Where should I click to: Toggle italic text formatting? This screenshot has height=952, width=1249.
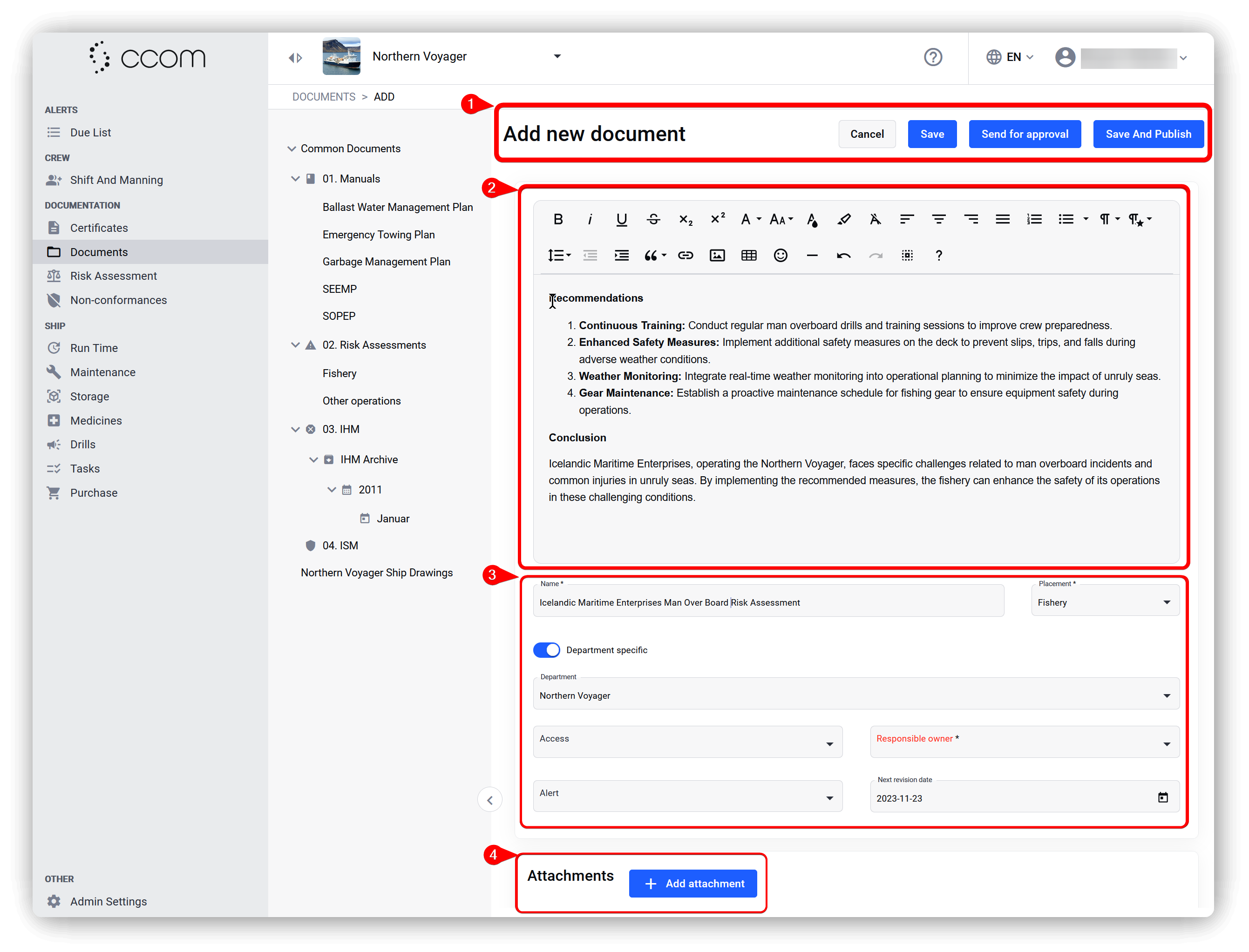590,219
